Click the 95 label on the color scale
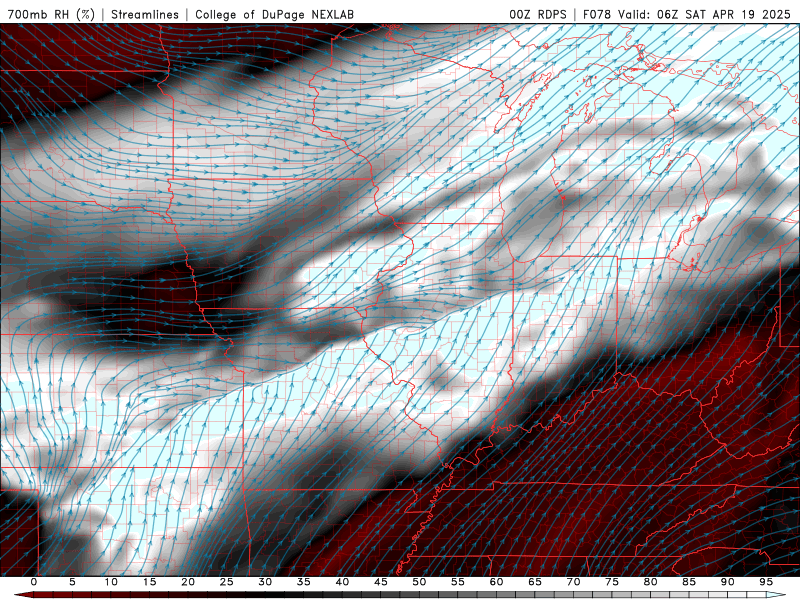 click(x=766, y=582)
